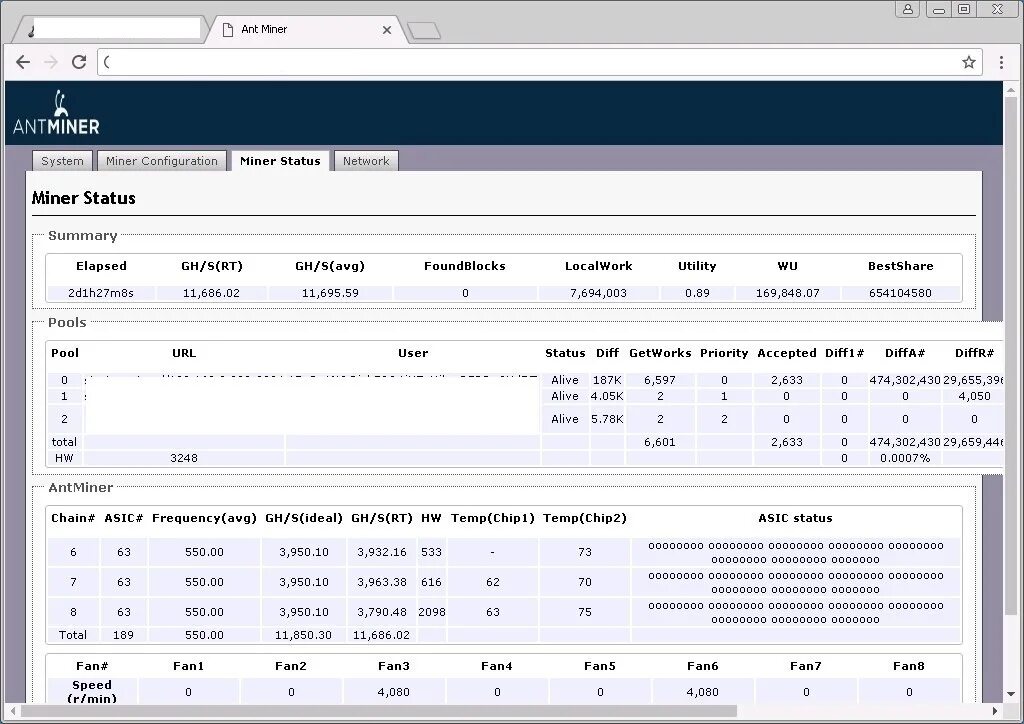The width and height of the screenshot is (1024, 724).
Task: Click the DiffR# value 4,050
Action: [974, 396]
